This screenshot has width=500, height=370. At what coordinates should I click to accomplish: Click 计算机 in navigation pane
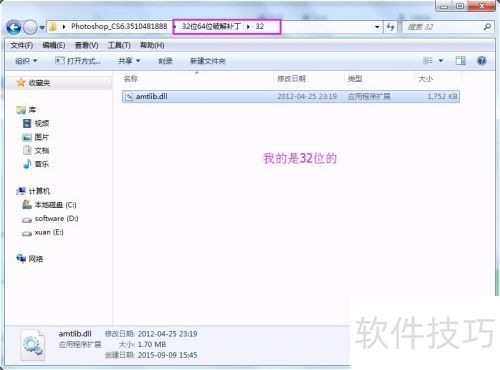click(x=39, y=191)
